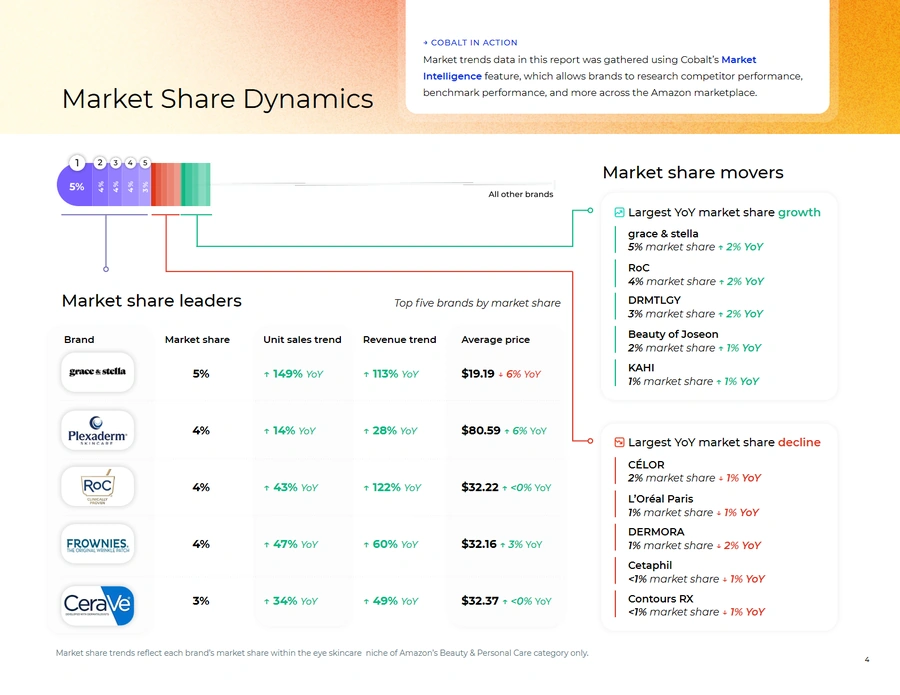Click the $80.59 average price

480,430
